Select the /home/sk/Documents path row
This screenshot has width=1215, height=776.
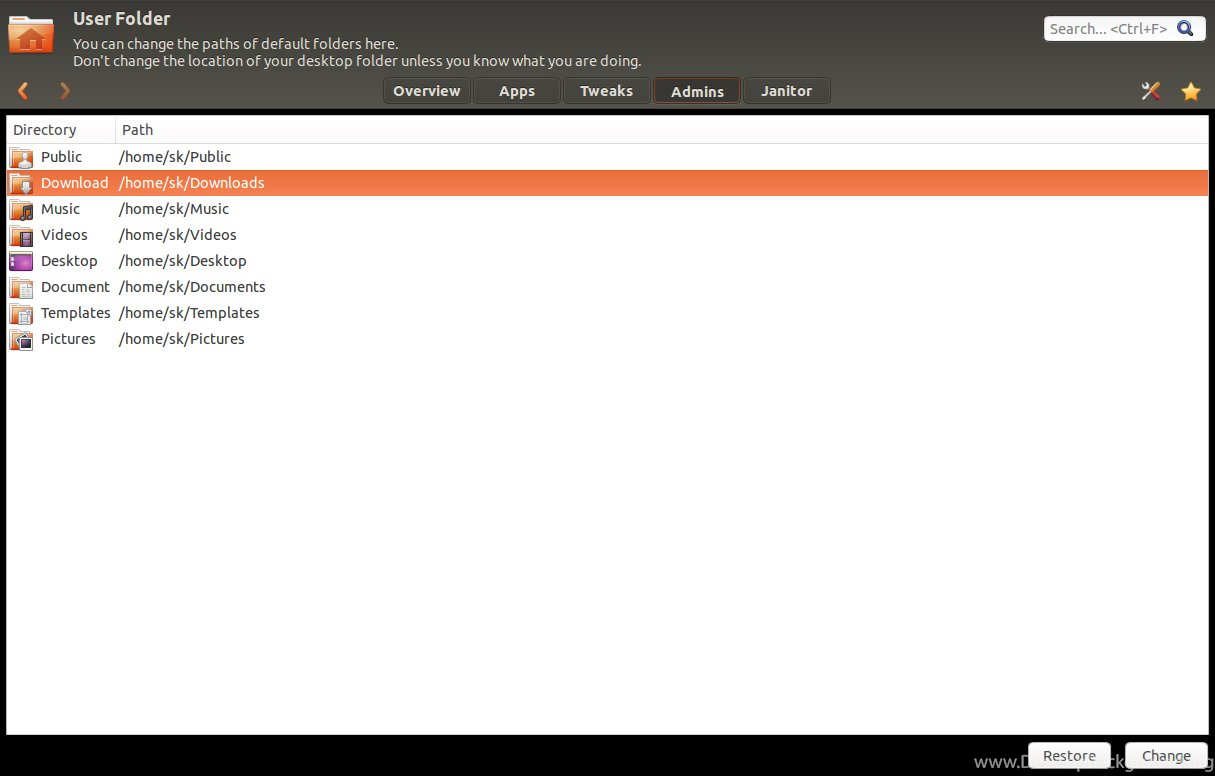[192, 287]
